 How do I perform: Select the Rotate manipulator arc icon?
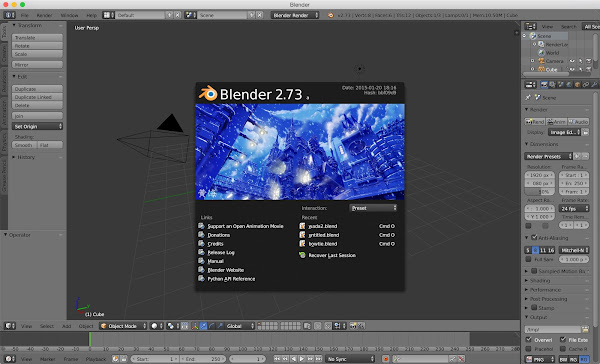click(x=212, y=326)
